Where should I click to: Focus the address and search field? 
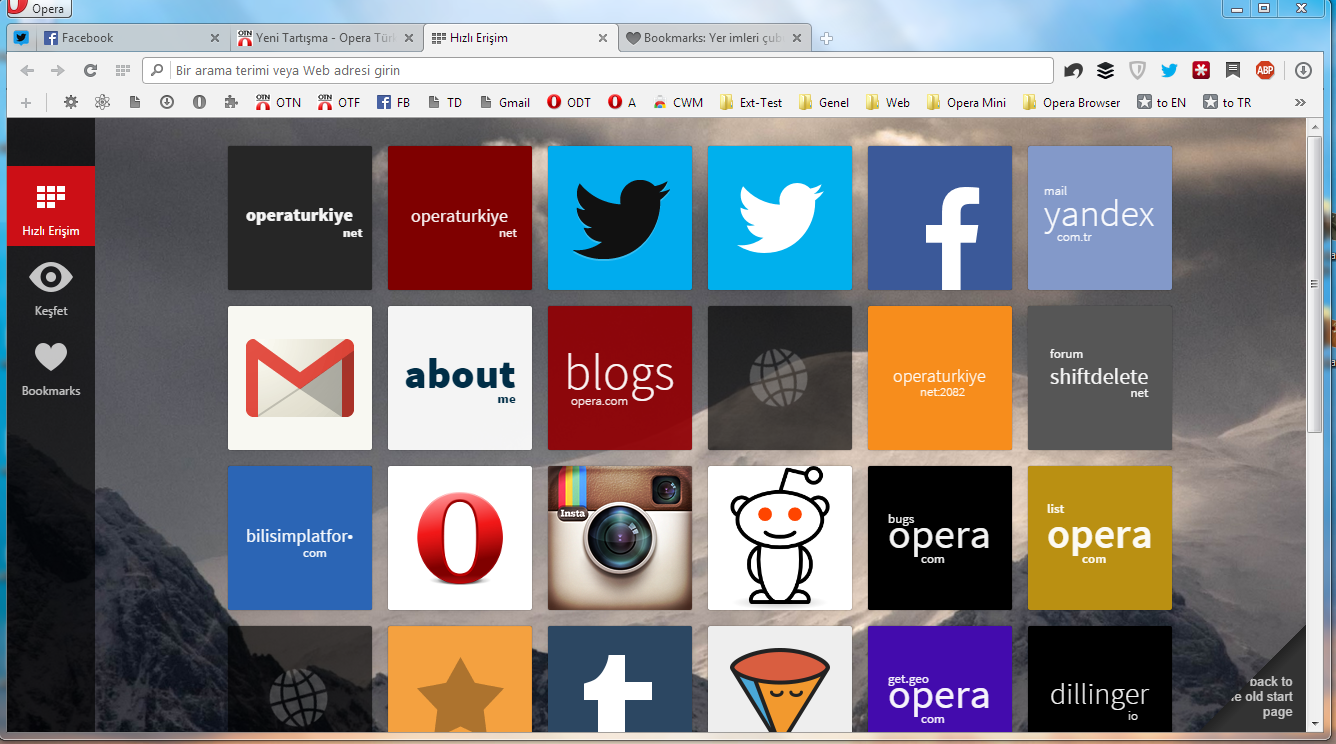(598, 70)
